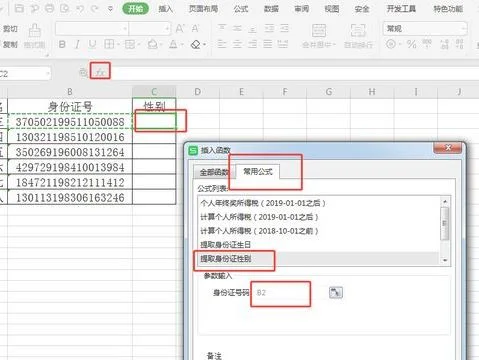Open the font name dropdown

coord(125,29)
